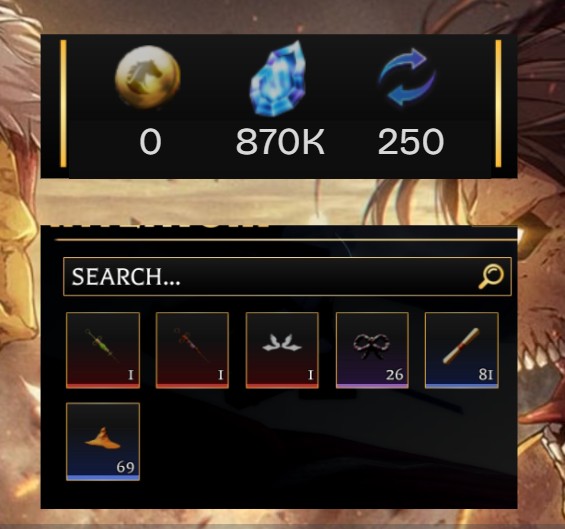Focus the SEARCH... input field
Image resolution: width=565 pixels, height=529 pixels.
[287, 277]
